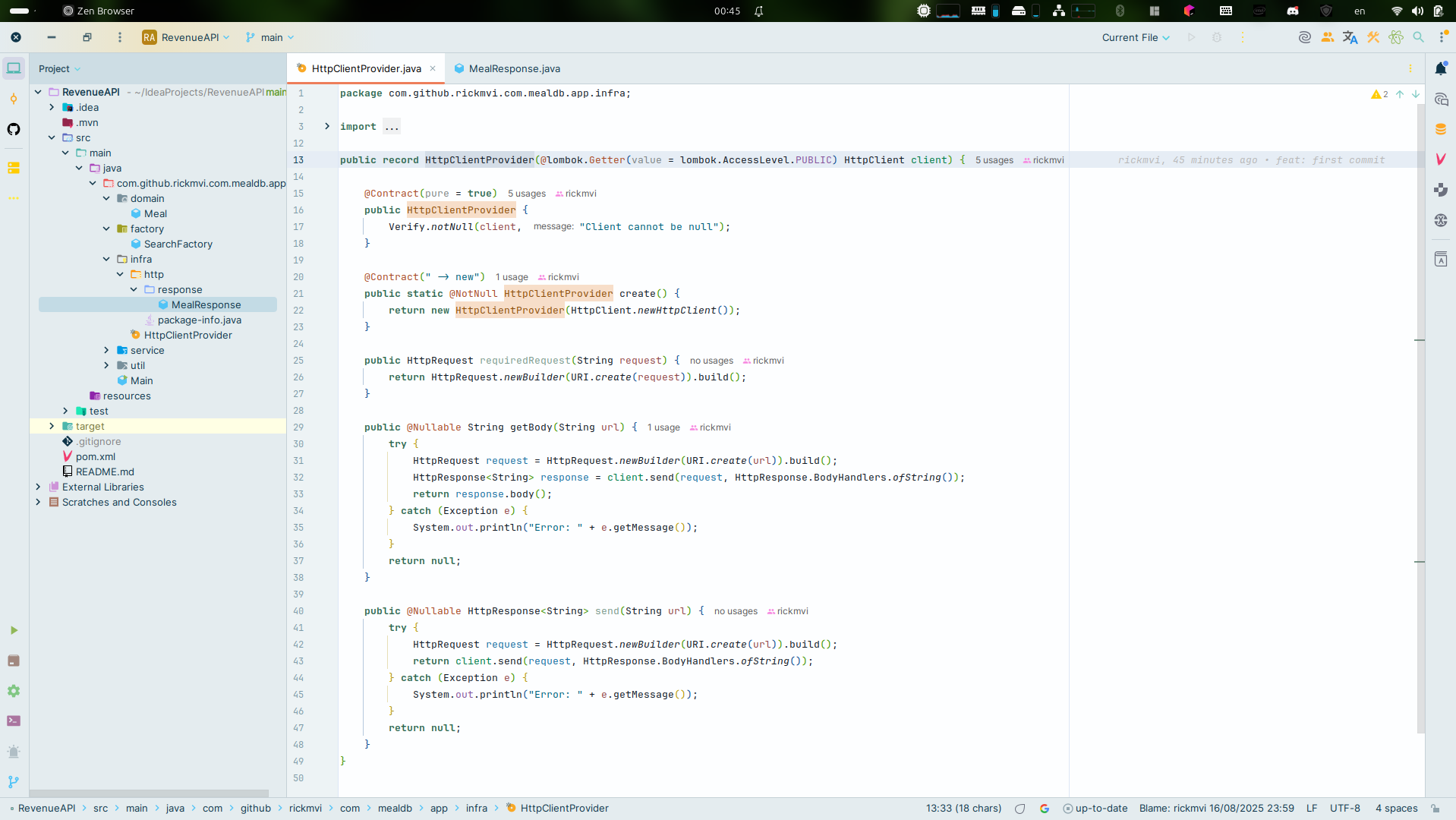Collapse the domain package
This screenshot has height=820, width=1456.
pyautogui.click(x=106, y=198)
